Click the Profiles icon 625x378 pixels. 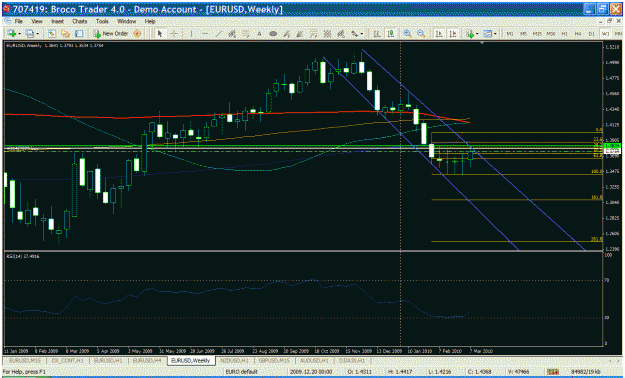click(x=29, y=34)
